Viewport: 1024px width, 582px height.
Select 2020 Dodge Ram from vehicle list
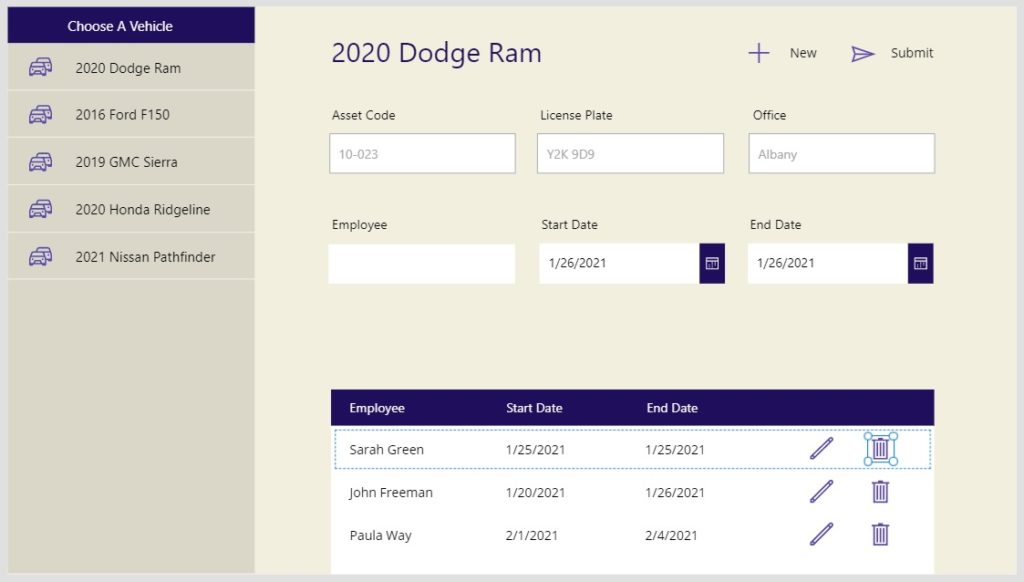coord(131,67)
